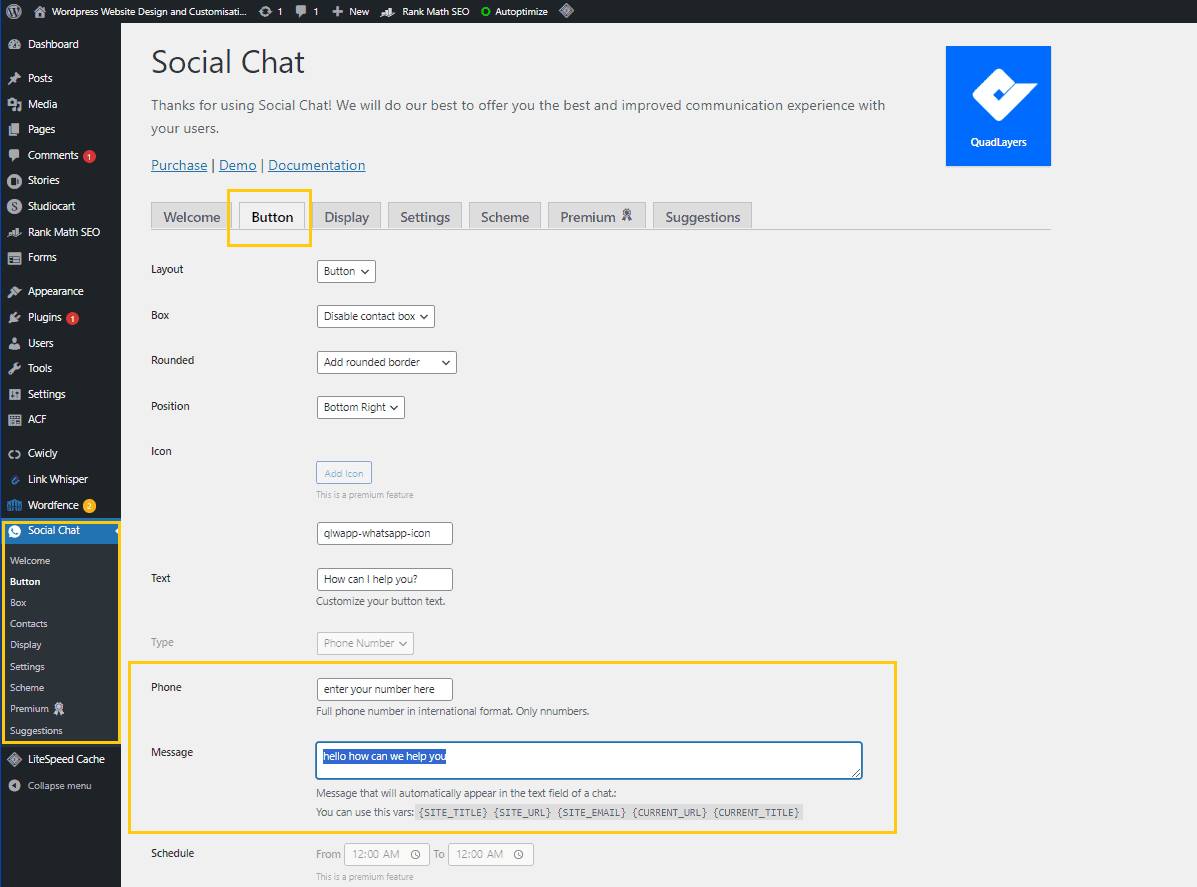Open Rank Math SEO in admin bar
Viewport: 1197px width, 887px height.
[x=427, y=11]
